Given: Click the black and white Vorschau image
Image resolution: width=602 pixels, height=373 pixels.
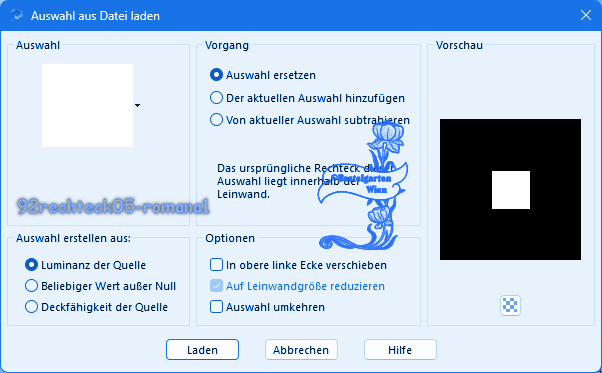Looking at the screenshot, I should click(510, 190).
